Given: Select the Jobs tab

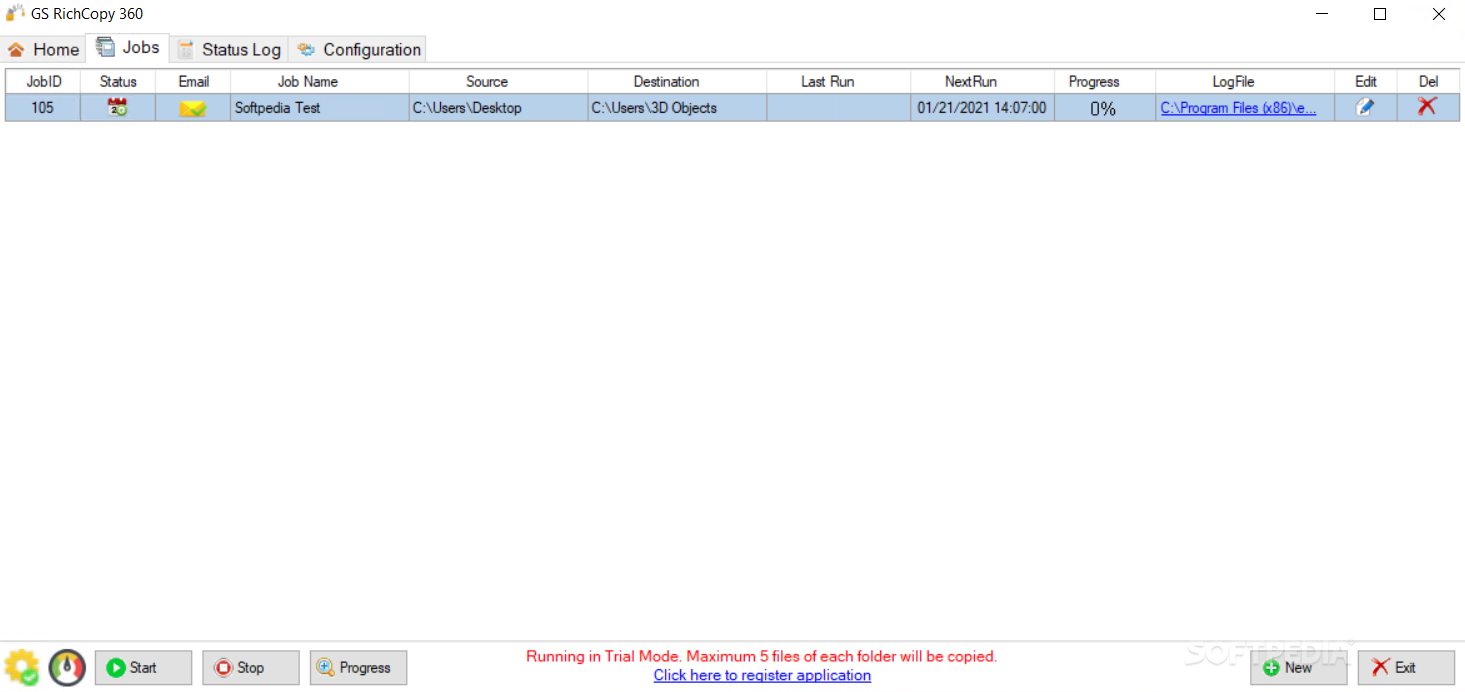Looking at the screenshot, I should 128,48.
